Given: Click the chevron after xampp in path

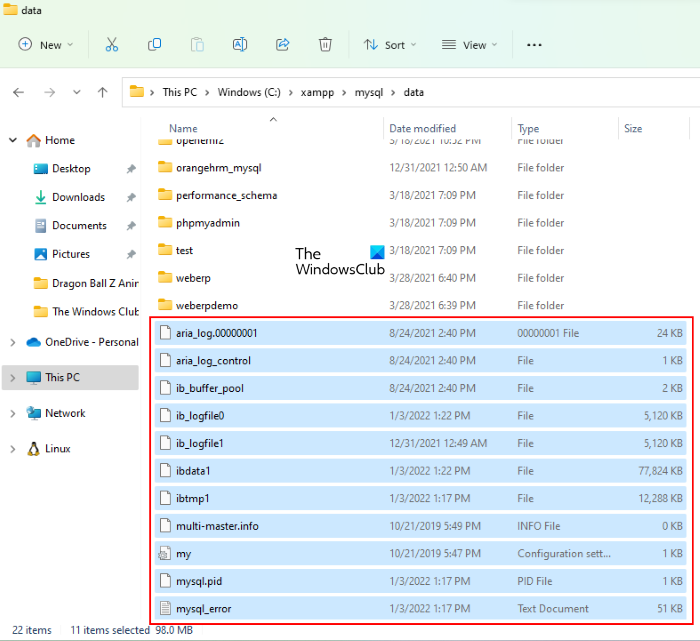Looking at the screenshot, I should pyautogui.click(x=344, y=92).
